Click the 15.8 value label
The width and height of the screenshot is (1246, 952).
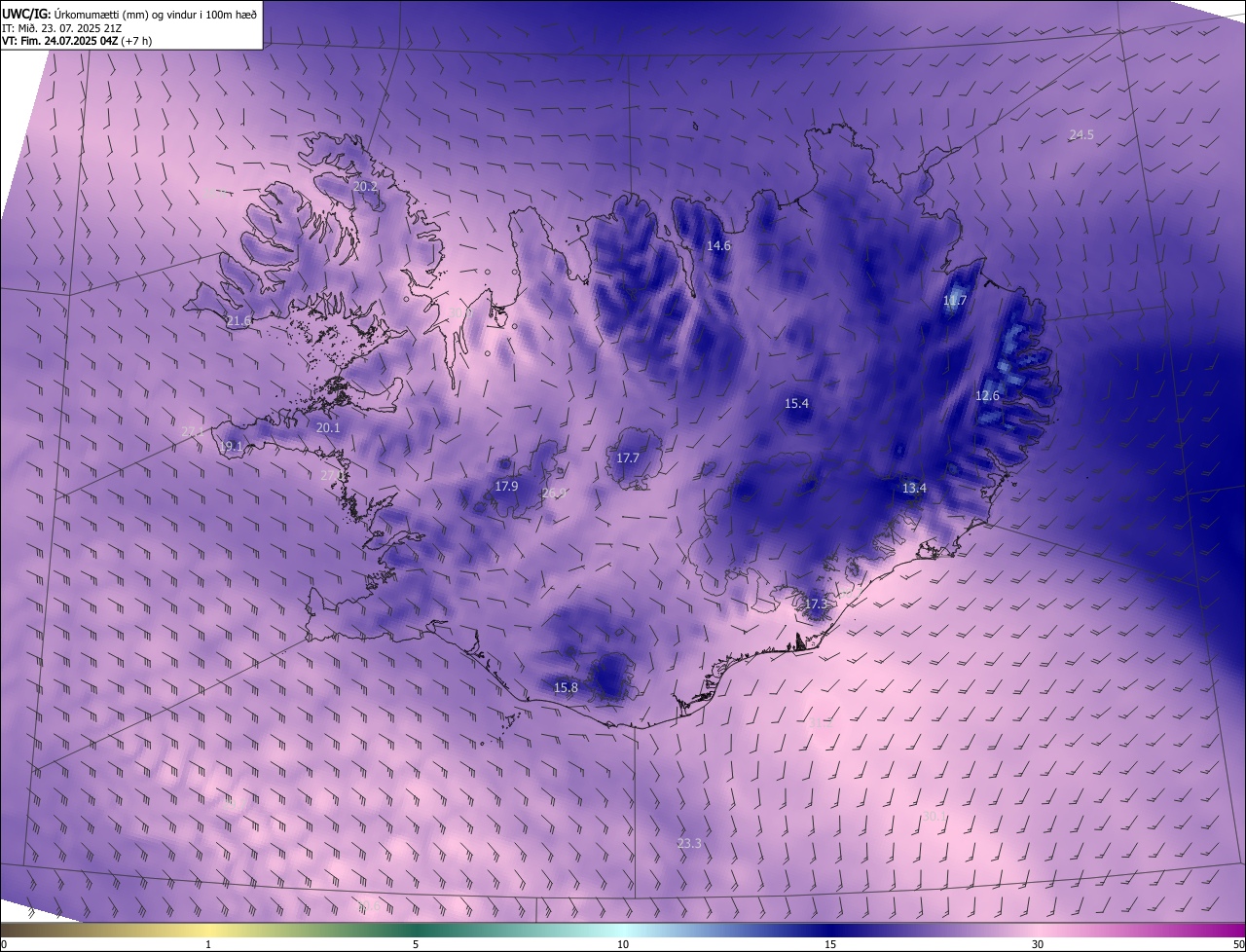click(x=566, y=688)
